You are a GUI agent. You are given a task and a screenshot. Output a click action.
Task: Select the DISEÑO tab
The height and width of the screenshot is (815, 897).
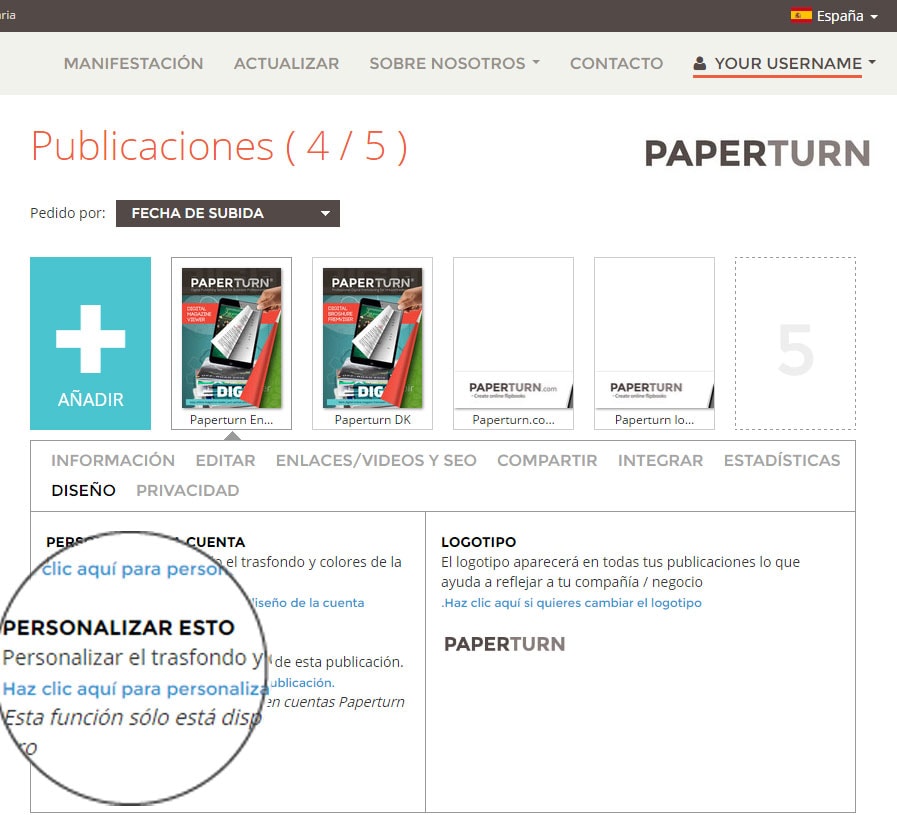coord(84,491)
